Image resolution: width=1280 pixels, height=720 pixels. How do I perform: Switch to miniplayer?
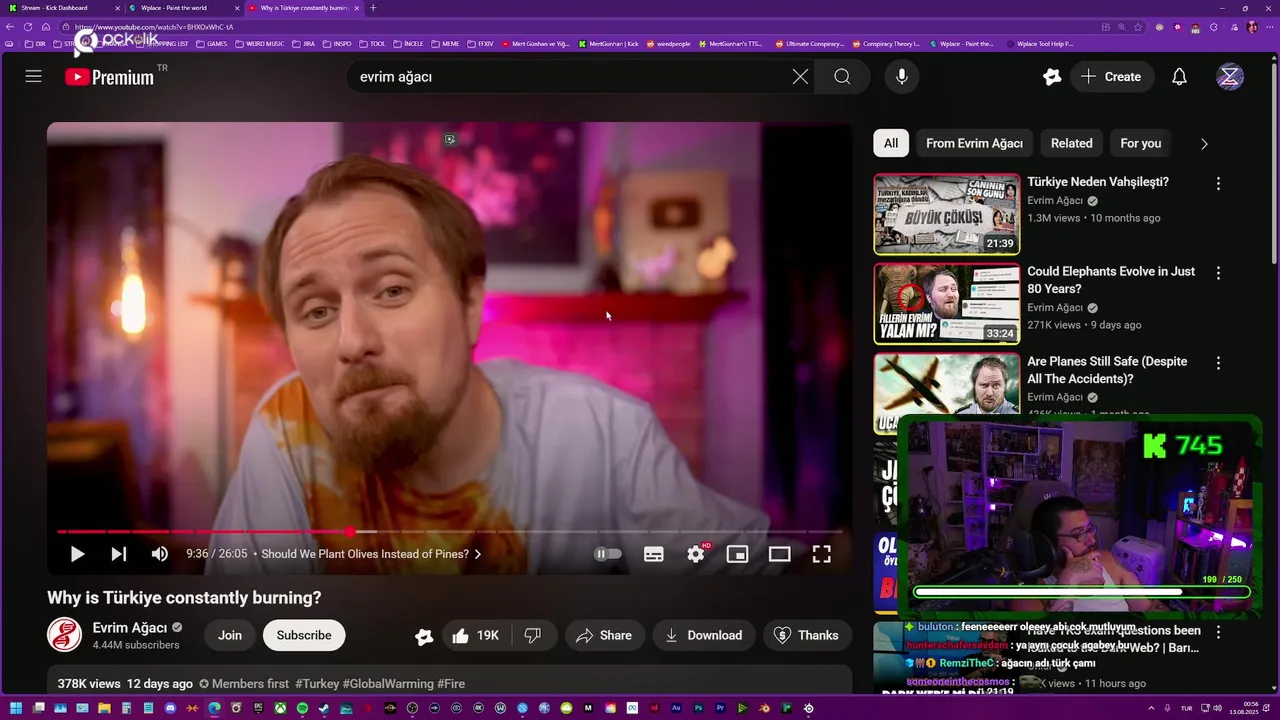point(737,554)
